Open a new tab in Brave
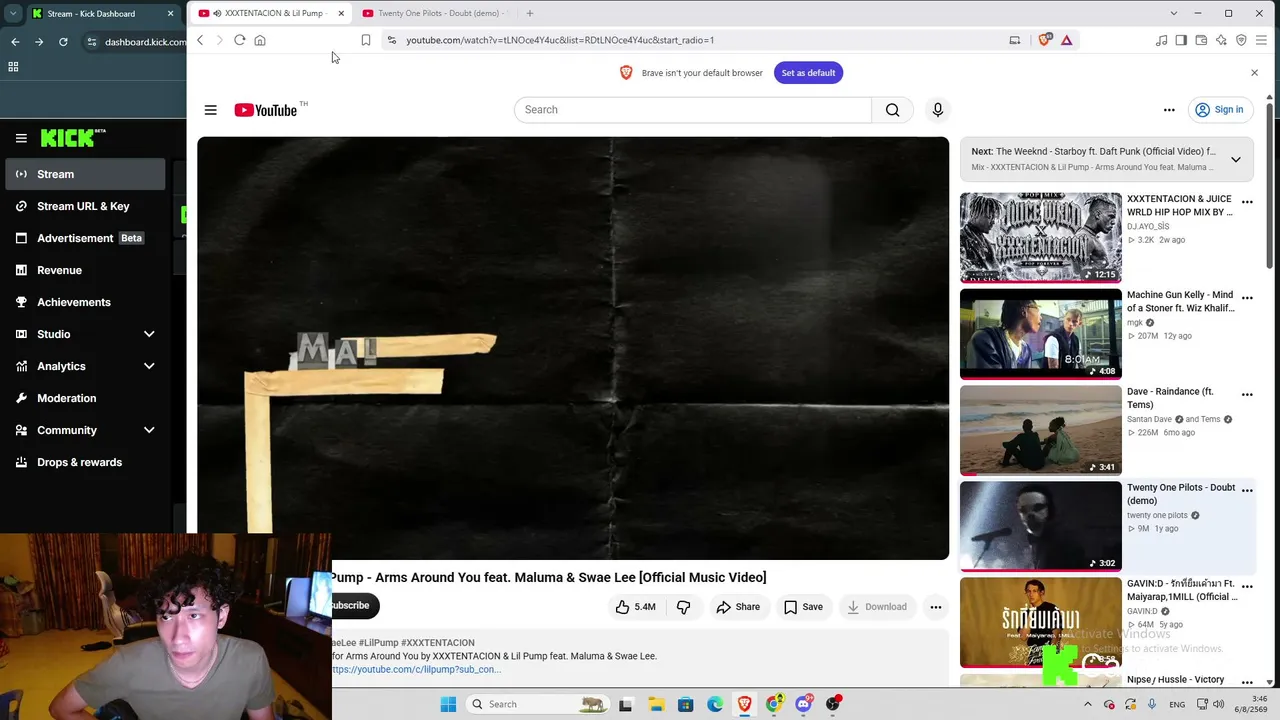Viewport: 1280px width, 720px height. pyautogui.click(x=530, y=13)
